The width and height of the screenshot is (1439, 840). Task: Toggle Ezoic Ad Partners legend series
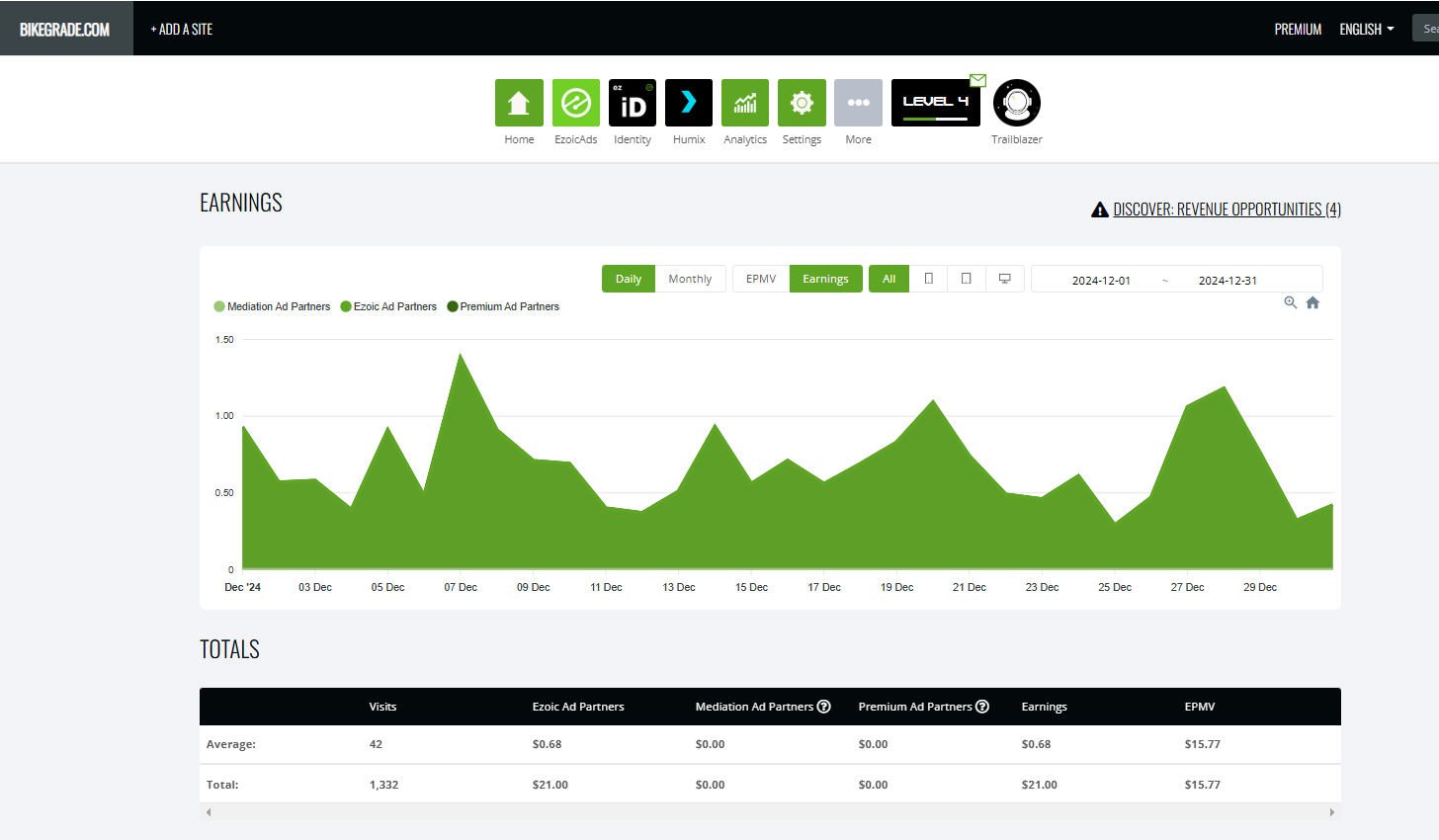coord(388,306)
